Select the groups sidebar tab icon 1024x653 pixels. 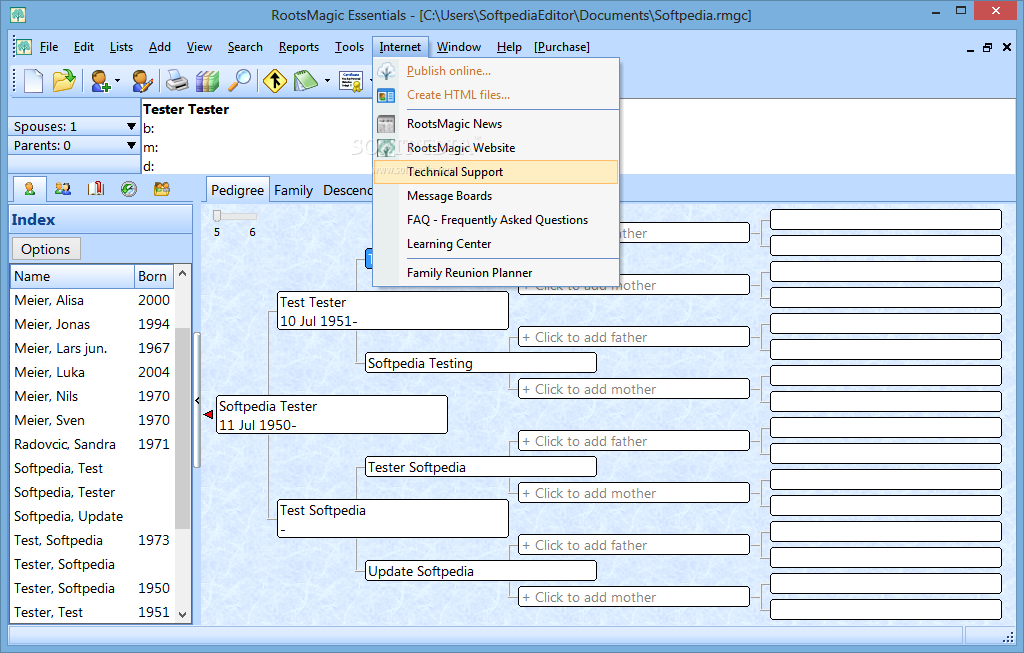pyautogui.click(x=161, y=189)
